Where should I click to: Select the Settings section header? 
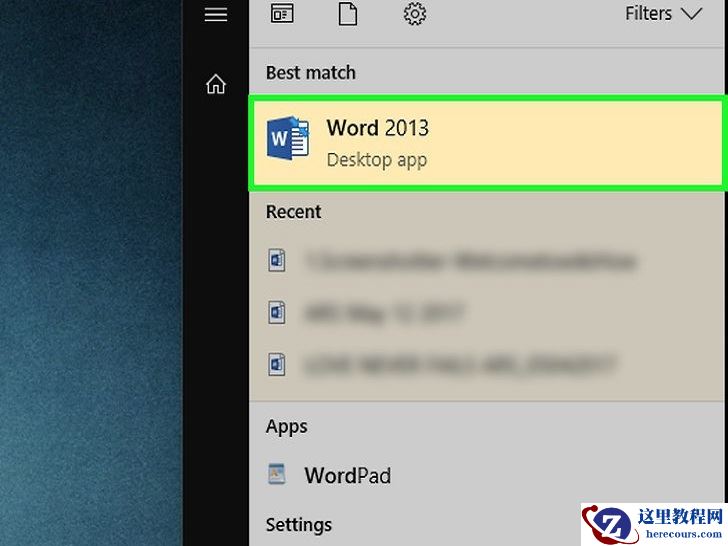(x=299, y=525)
